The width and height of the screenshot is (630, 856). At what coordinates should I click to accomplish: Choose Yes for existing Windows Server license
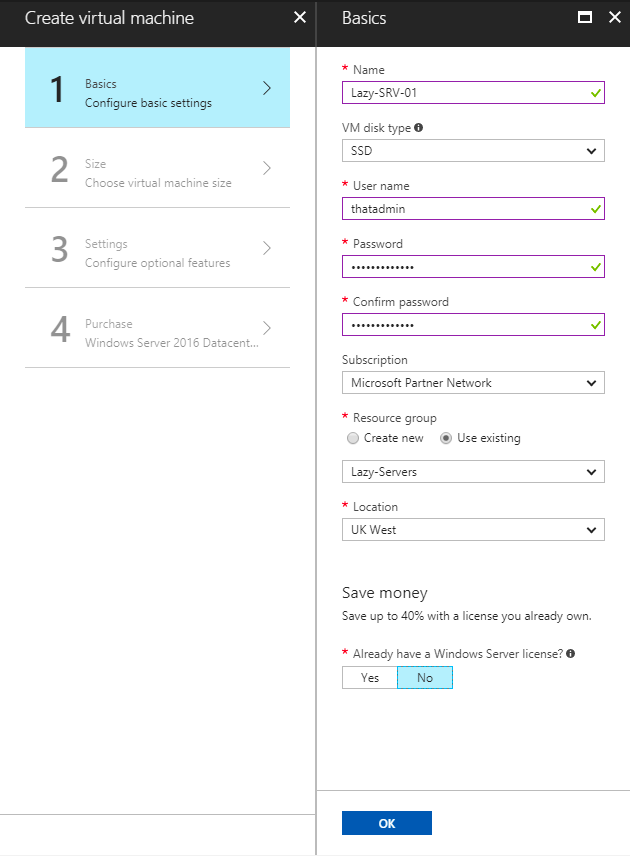click(x=370, y=678)
